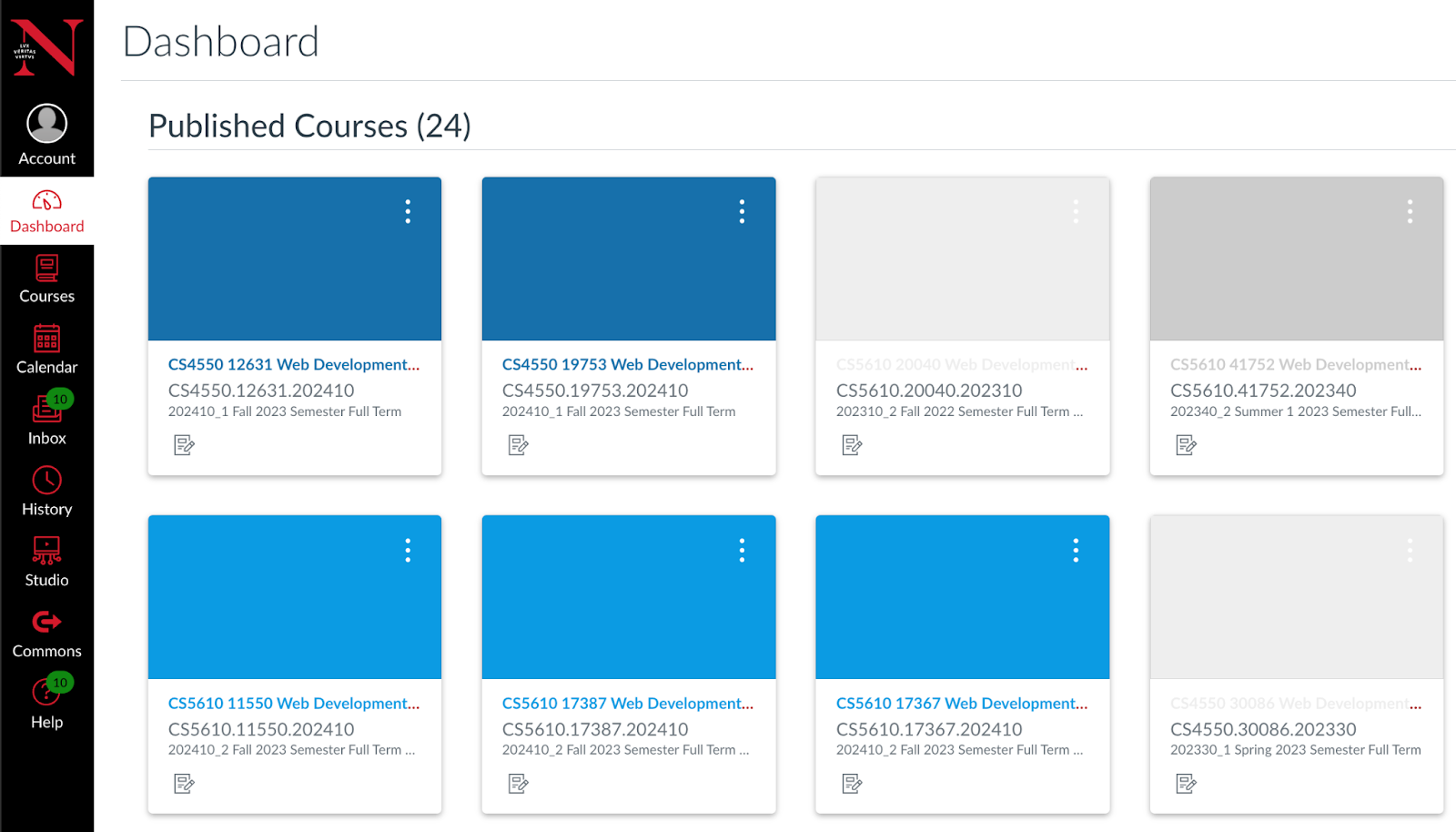Expand options menu on CS4550 19753 card

pos(742,211)
